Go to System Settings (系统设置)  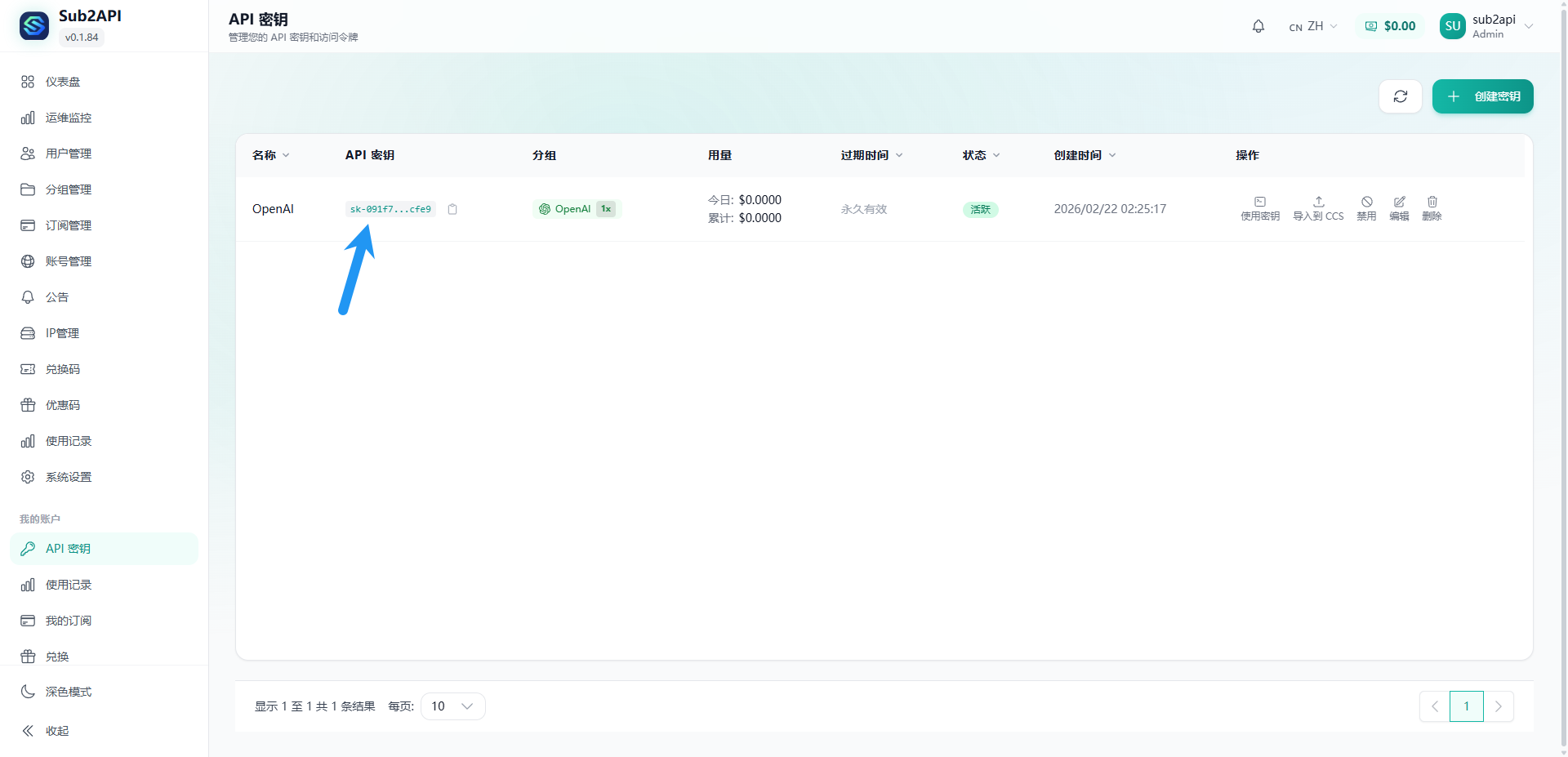(x=69, y=477)
